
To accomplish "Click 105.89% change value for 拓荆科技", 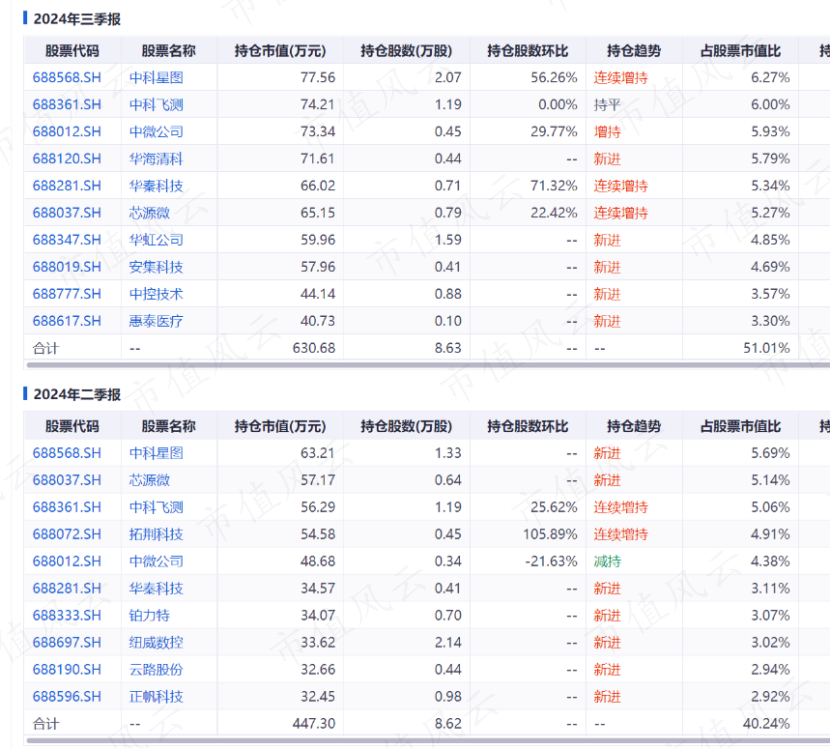I will (x=550, y=534).
